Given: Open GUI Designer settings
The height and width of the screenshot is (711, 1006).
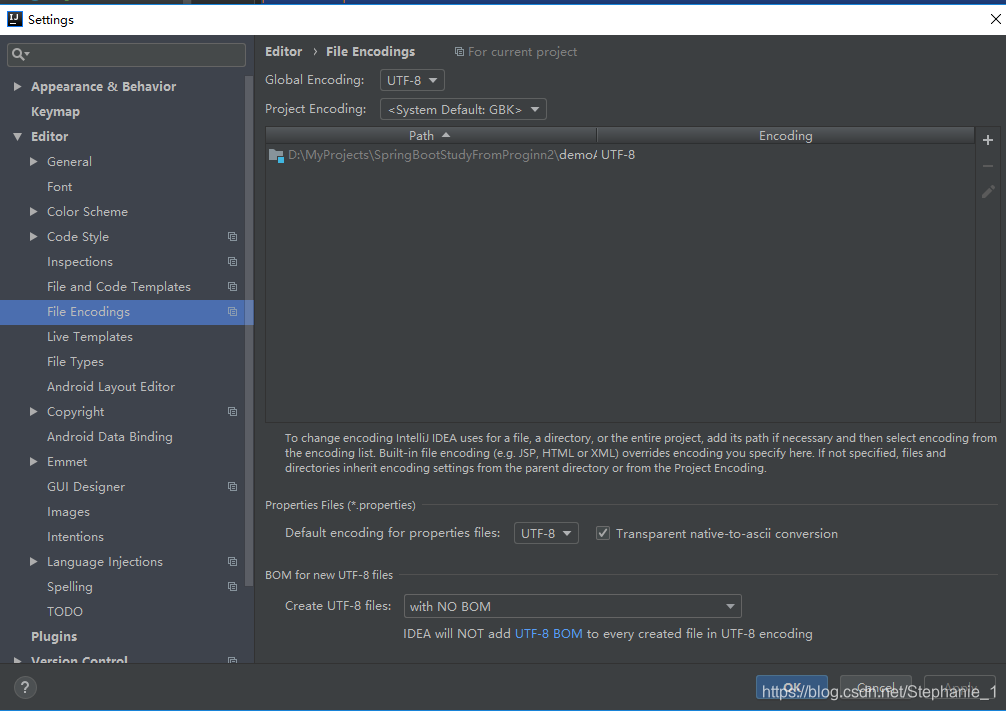Looking at the screenshot, I should pyautogui.click(x=86, y=486).
